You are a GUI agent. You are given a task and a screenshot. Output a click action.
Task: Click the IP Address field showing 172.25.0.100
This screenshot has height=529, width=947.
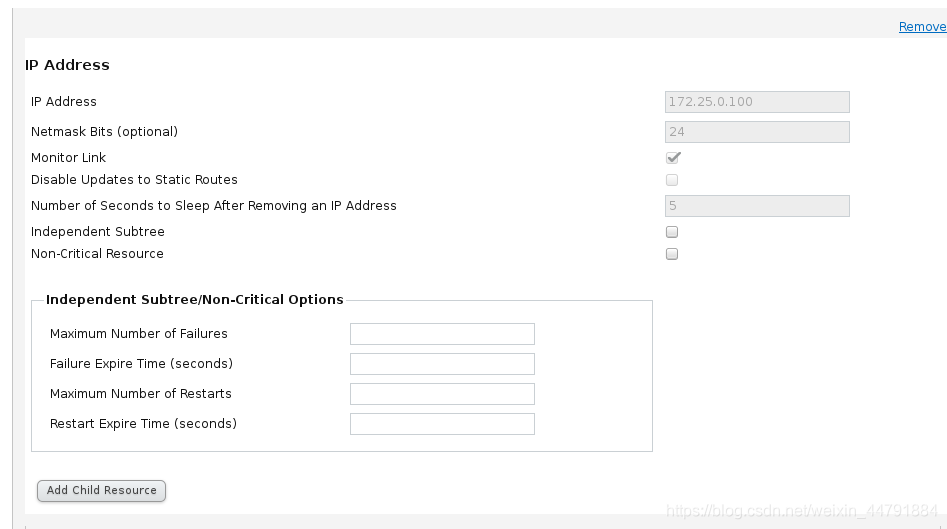point(757,102)
